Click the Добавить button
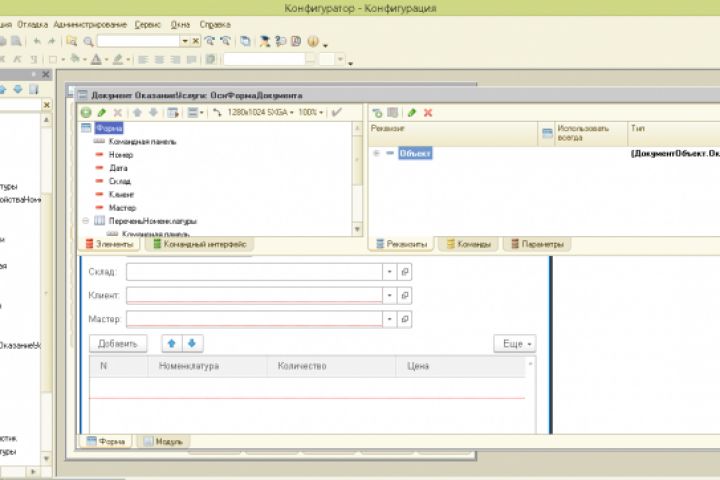 click(118, 344)
